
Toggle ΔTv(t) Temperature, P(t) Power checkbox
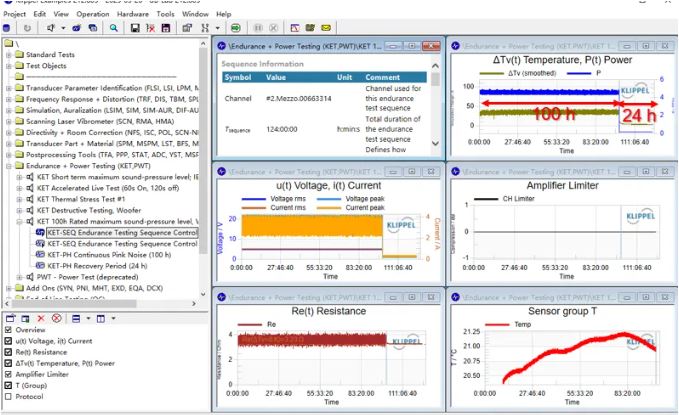point(8,363)
